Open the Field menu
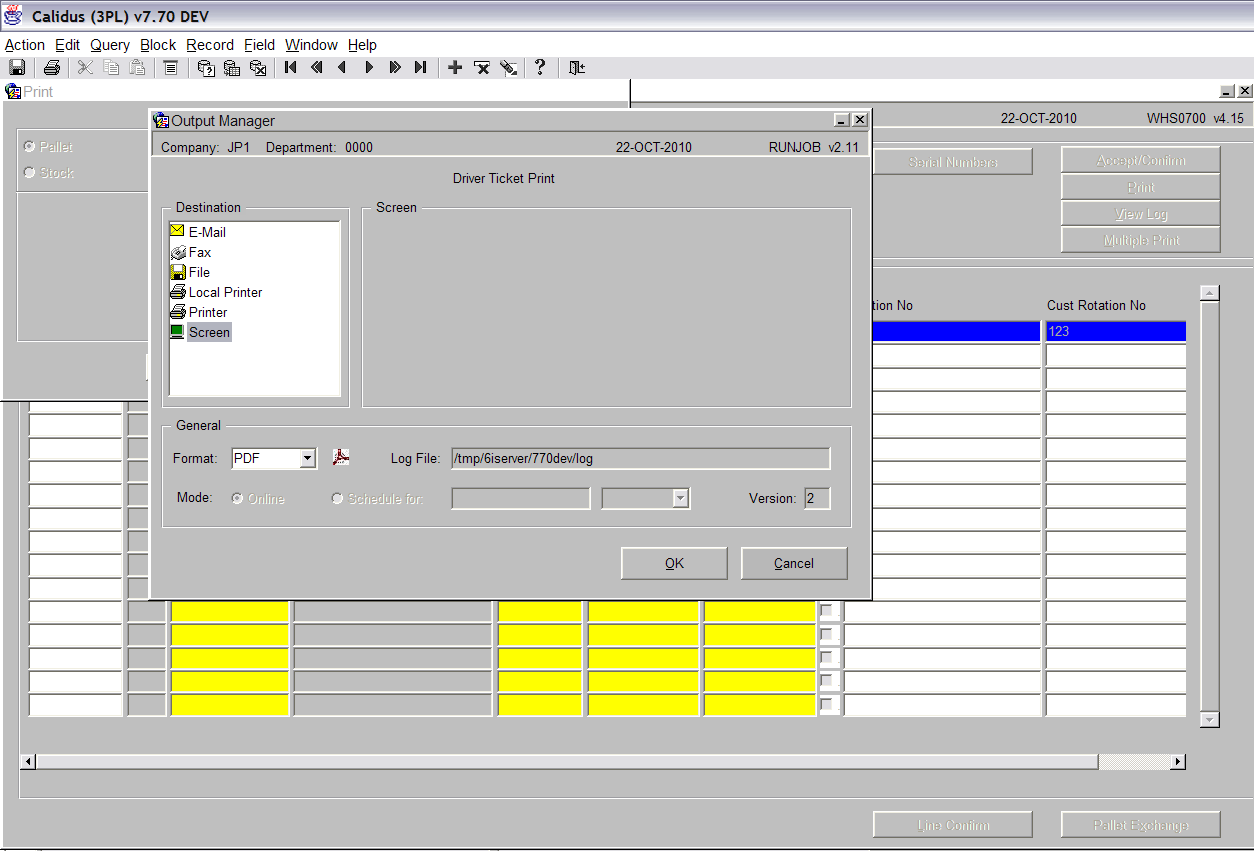The image size is (1254, 851). [x=260, y=45]
